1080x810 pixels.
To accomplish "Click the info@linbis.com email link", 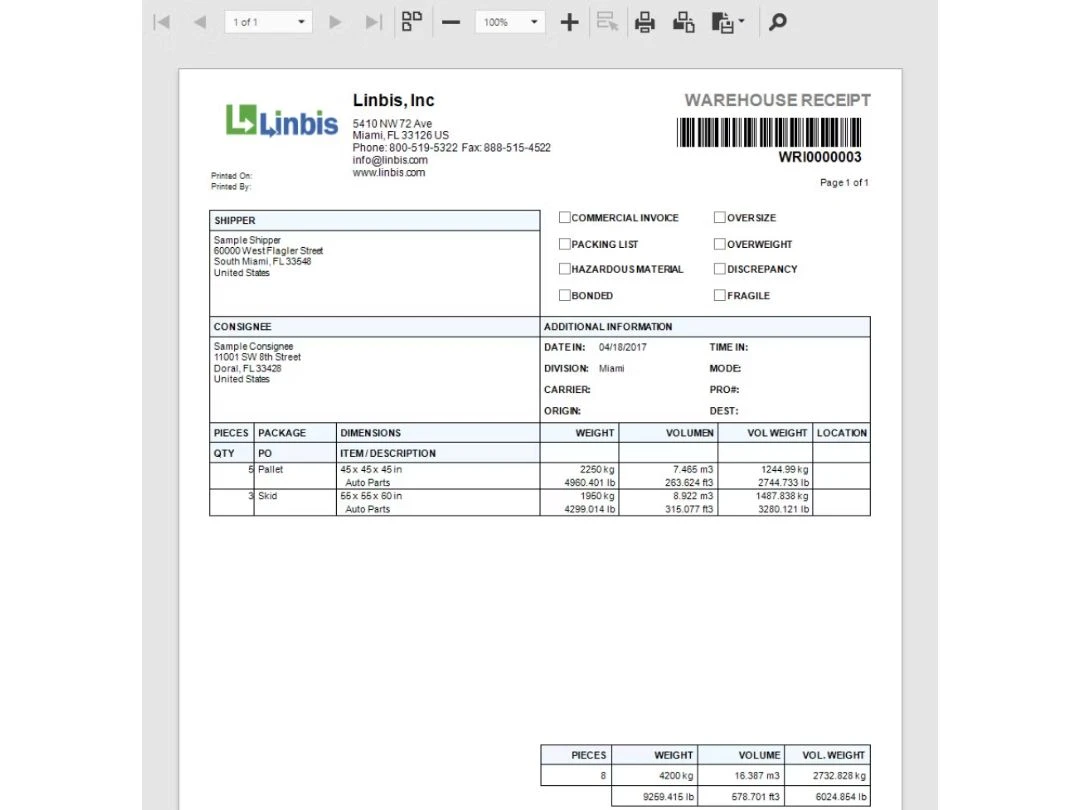I will click(x=388, y=160).
